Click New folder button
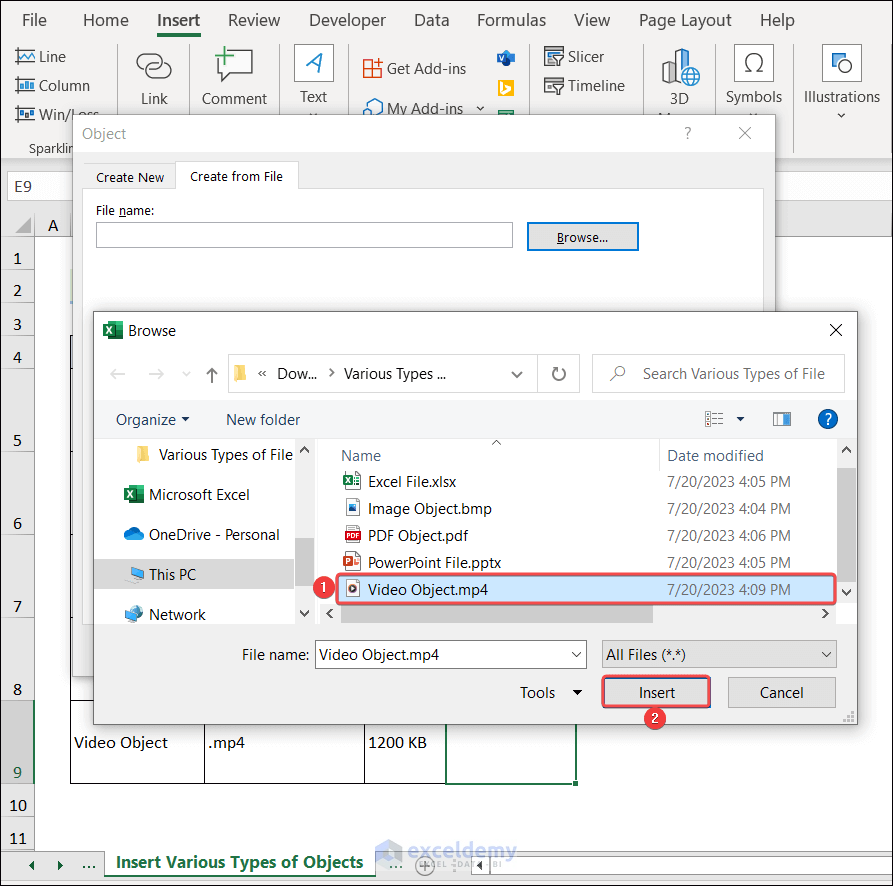The height and width of the screenshot is (886, 893). [x=263, y=420]
